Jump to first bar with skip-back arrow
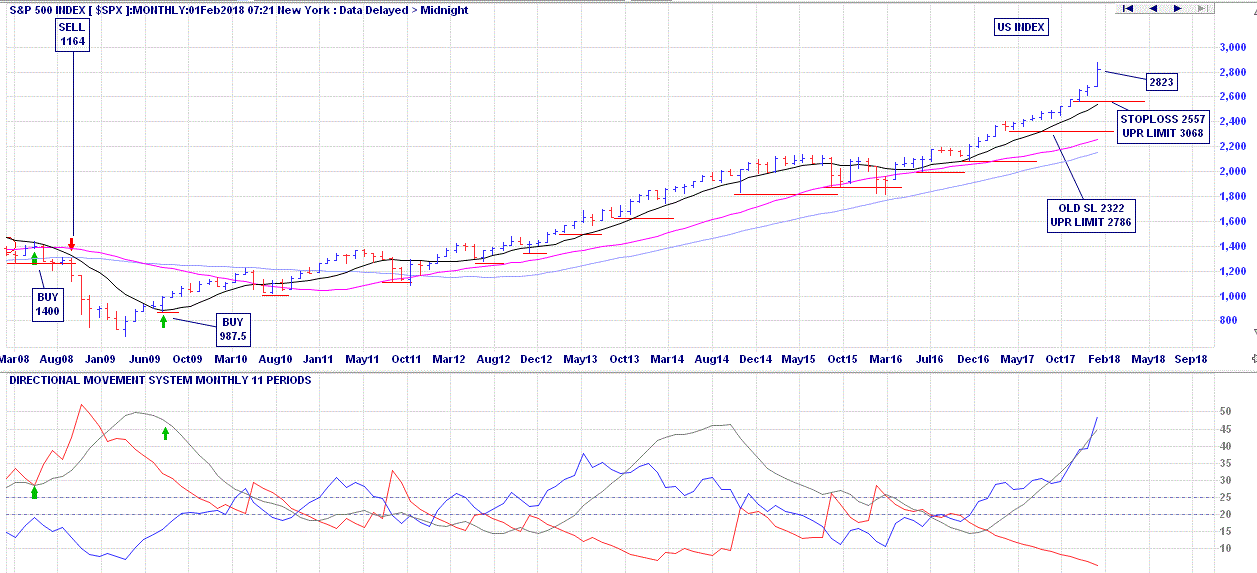This screenshot has width=1257, height=573. click(1127, 9)
